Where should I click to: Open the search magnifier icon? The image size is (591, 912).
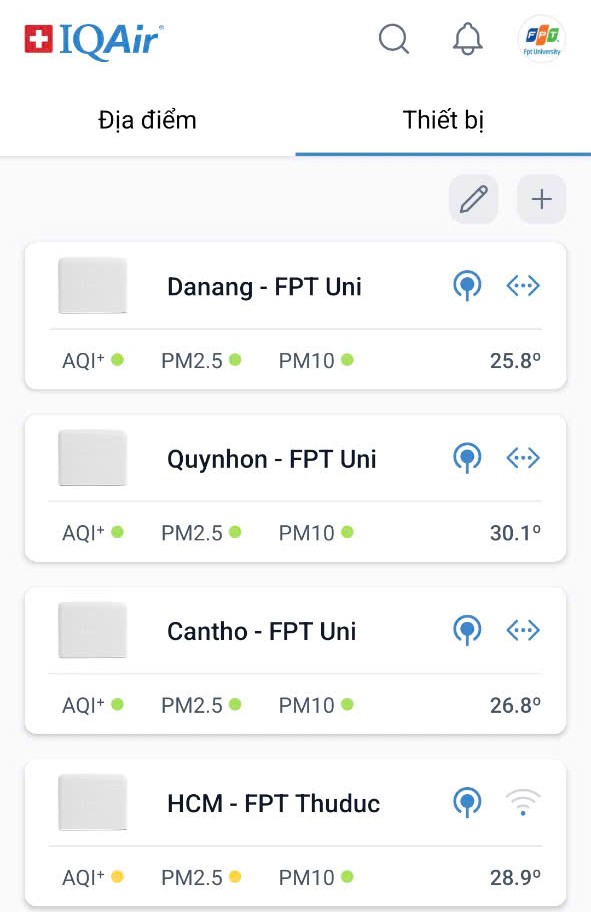394,39
